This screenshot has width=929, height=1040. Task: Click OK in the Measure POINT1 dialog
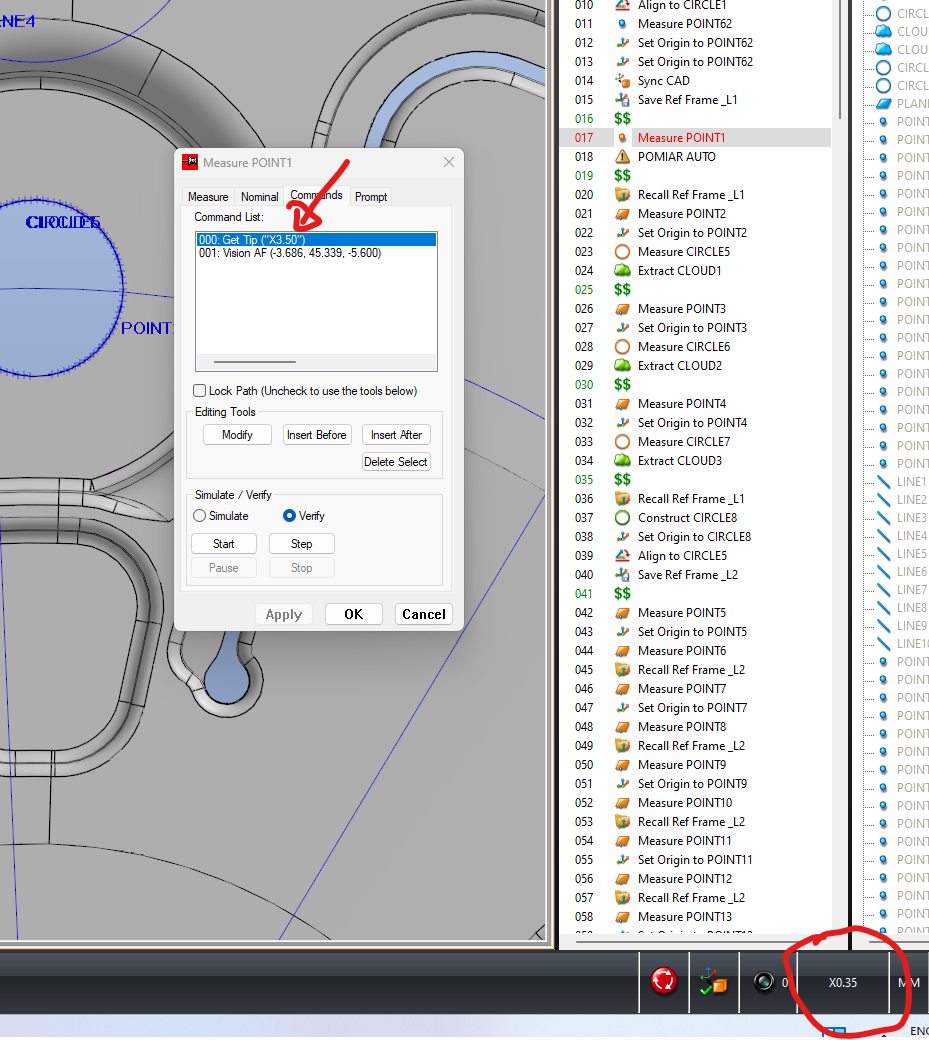(x=353, y=614)
